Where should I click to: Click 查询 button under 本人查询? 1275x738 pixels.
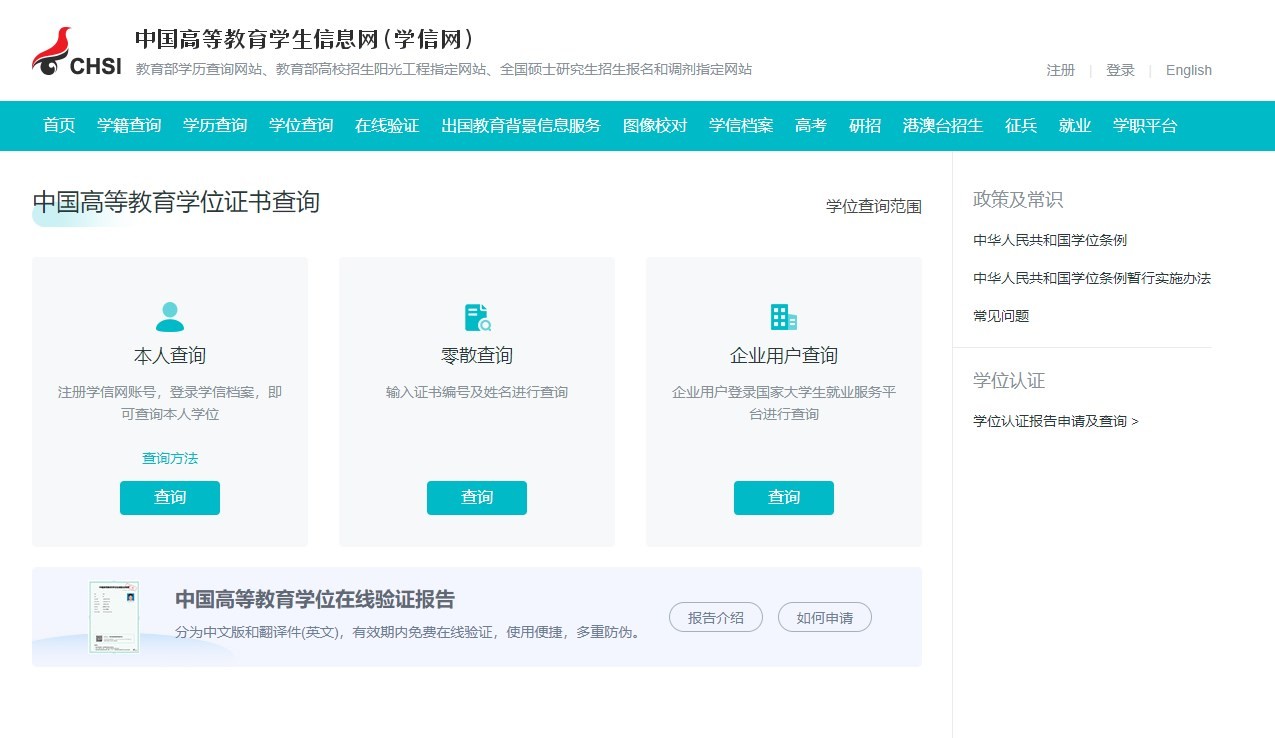click(x=170, y=498)
